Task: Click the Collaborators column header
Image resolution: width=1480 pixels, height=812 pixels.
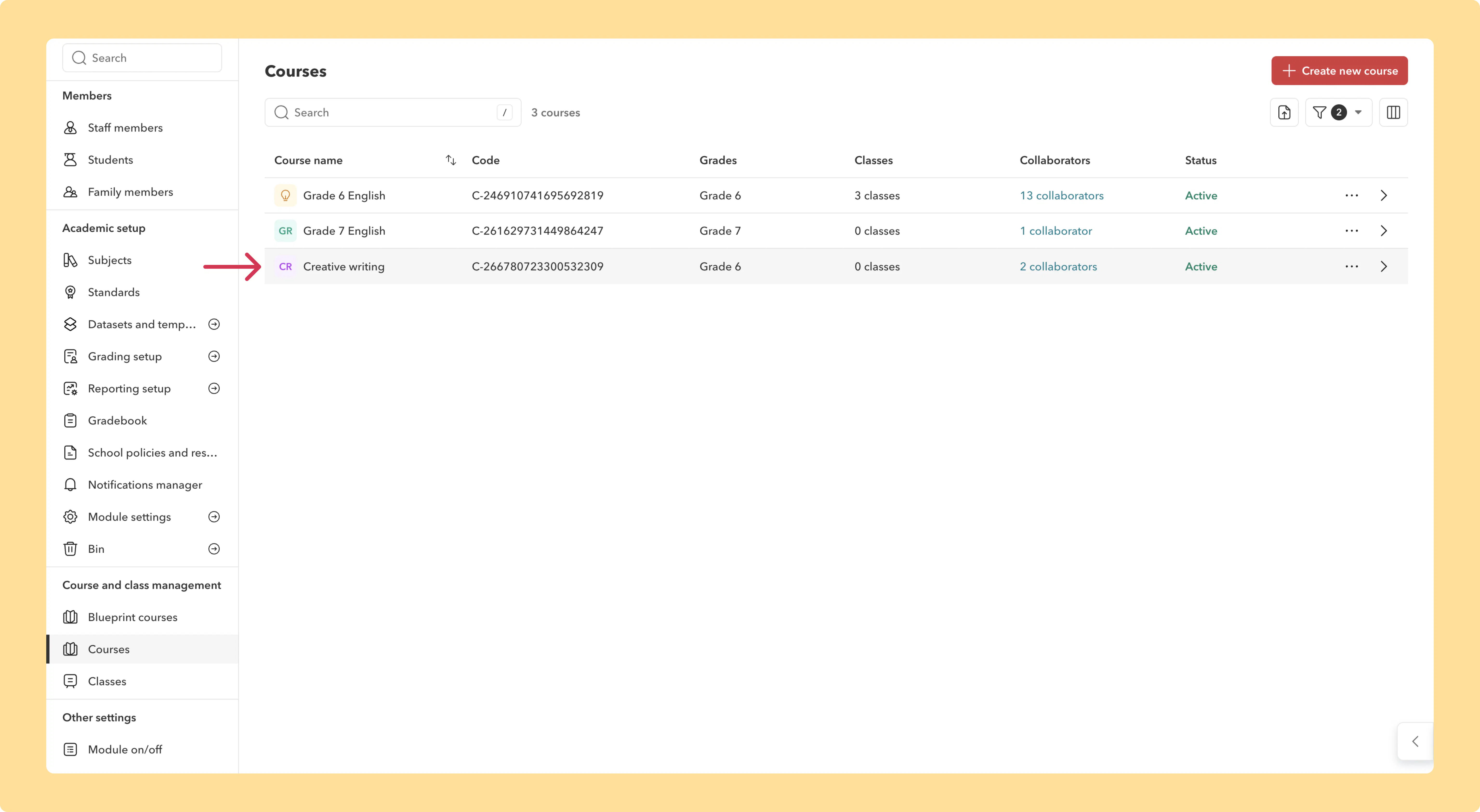Action: pos(1055,160)
